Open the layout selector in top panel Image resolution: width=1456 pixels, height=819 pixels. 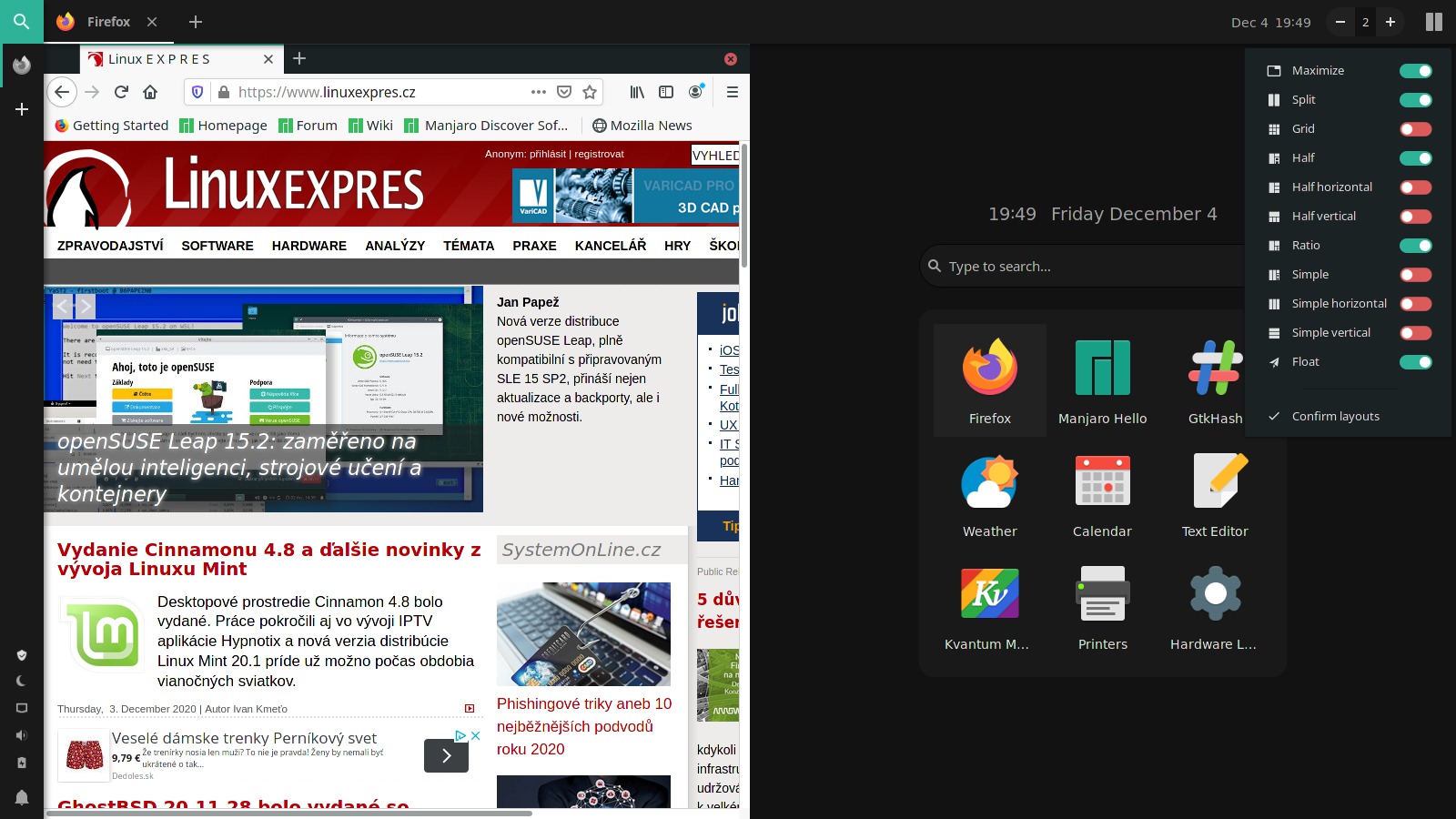click(1433, 22)
